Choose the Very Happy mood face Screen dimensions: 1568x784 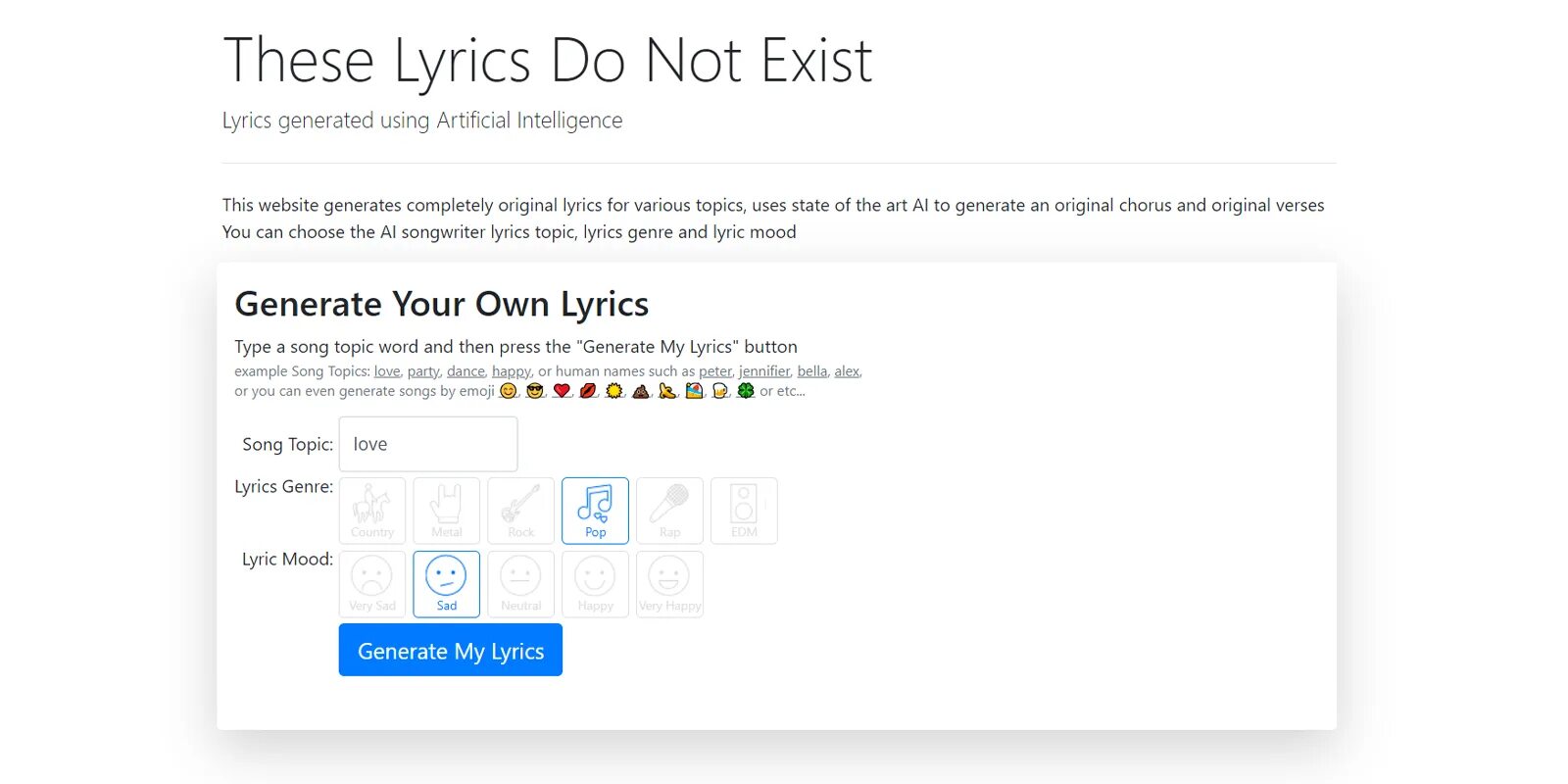pos(669,584)
